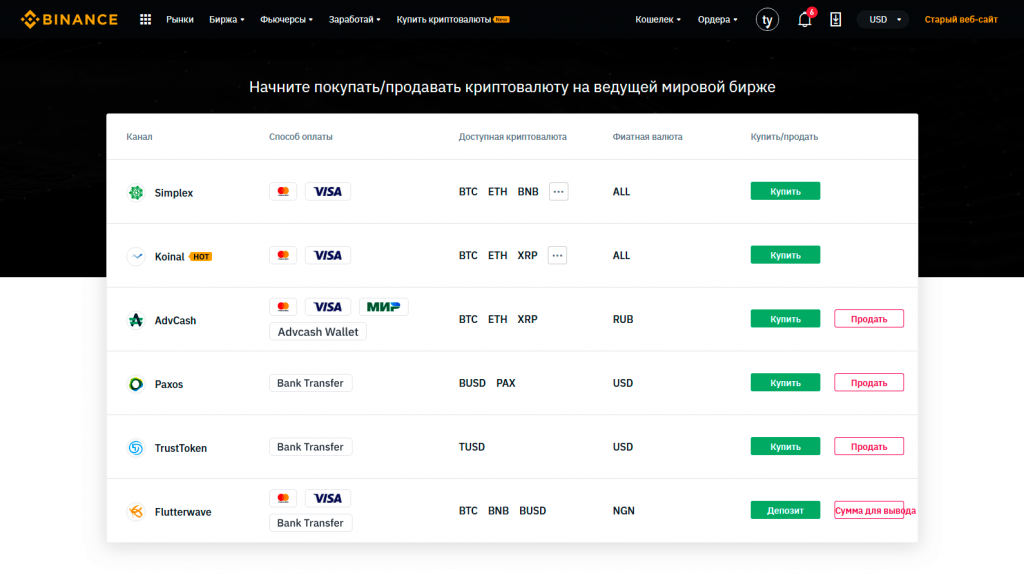Open the Рынки menu item
The image size is (1024, 575).
[180, 19]
